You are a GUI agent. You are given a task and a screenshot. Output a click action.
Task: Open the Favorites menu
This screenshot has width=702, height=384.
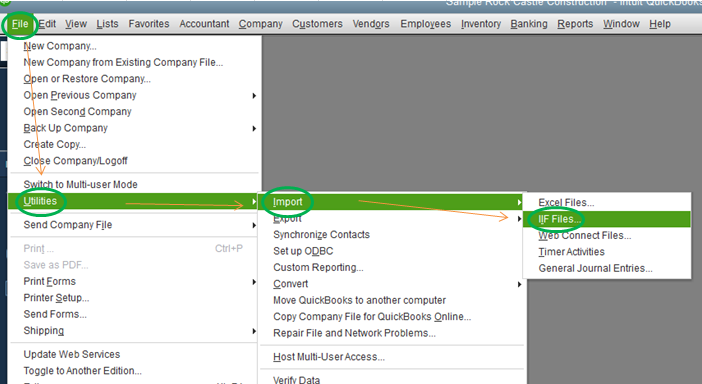coord(149,24)
